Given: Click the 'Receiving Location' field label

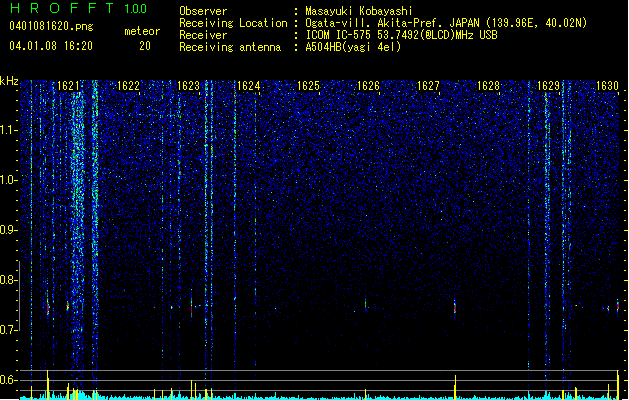Looking at the screenshot, I should 233,23.
